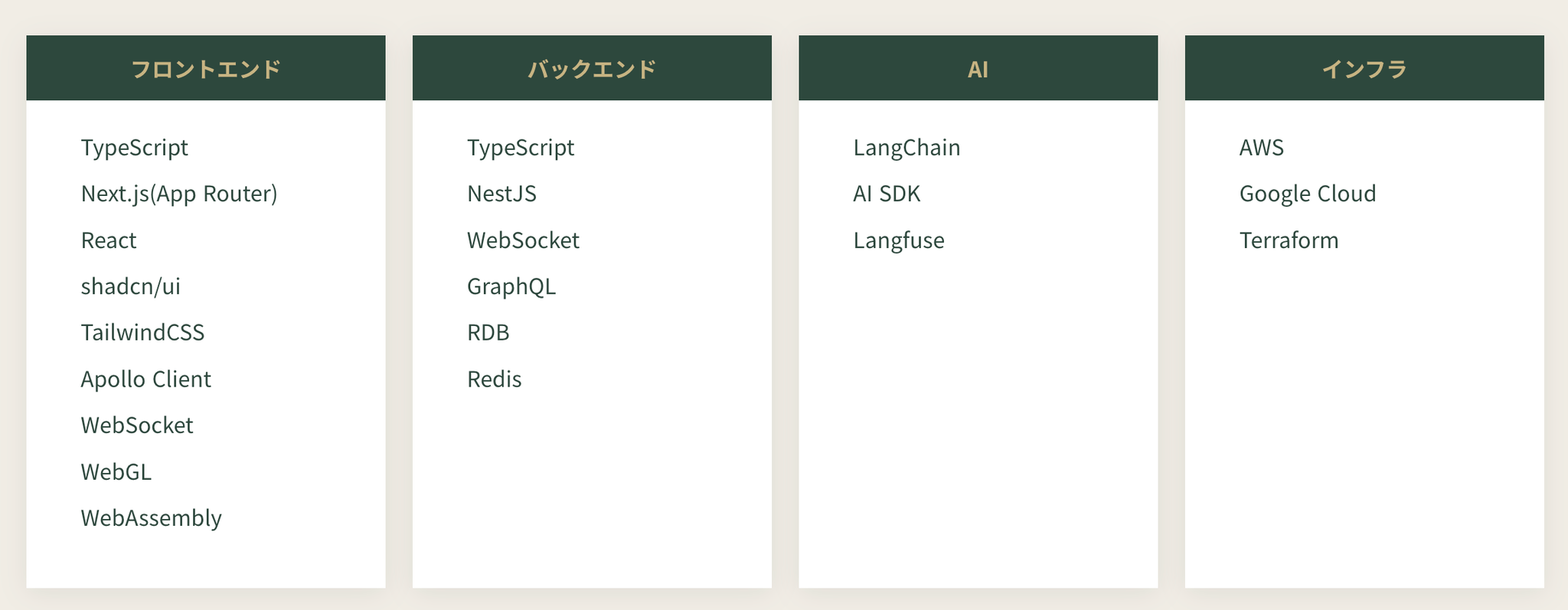Select the WebAssembly entry

[x=152, y=518]
